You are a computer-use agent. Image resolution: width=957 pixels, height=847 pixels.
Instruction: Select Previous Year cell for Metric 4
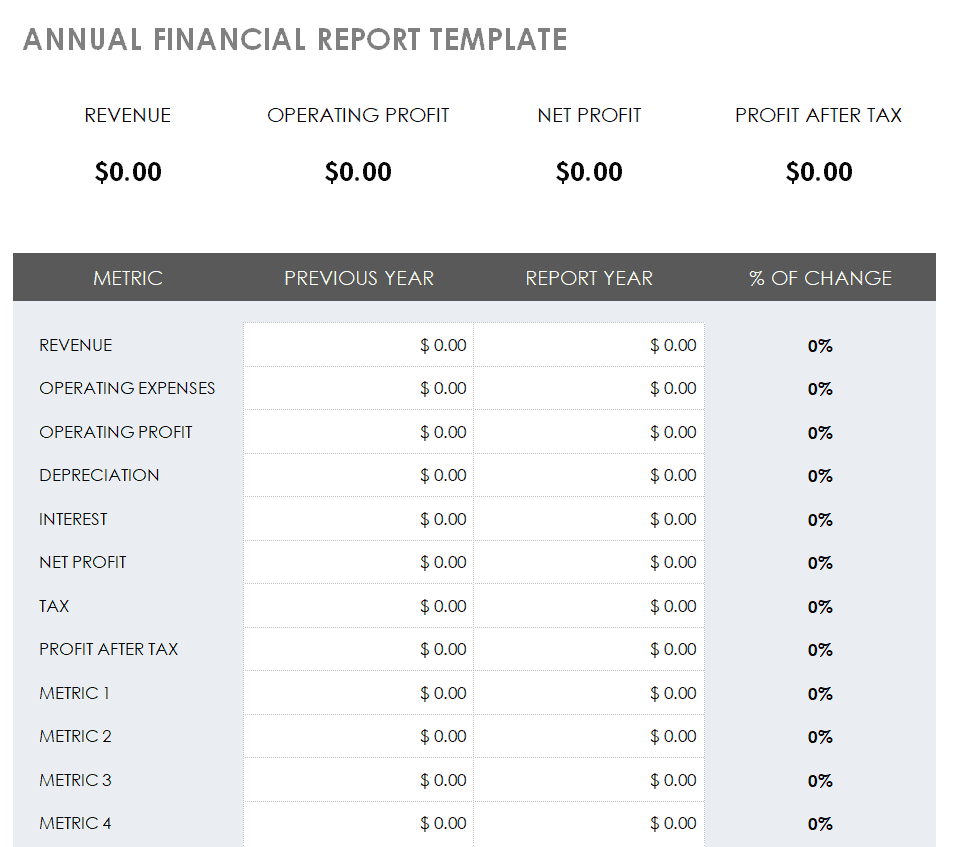[x=359, y=823]
